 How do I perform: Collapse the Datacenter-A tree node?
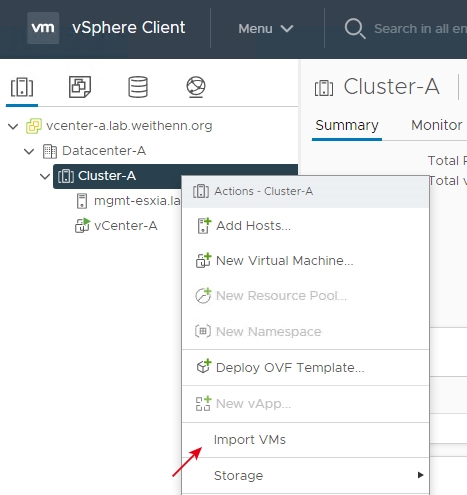tap(29, 151)
